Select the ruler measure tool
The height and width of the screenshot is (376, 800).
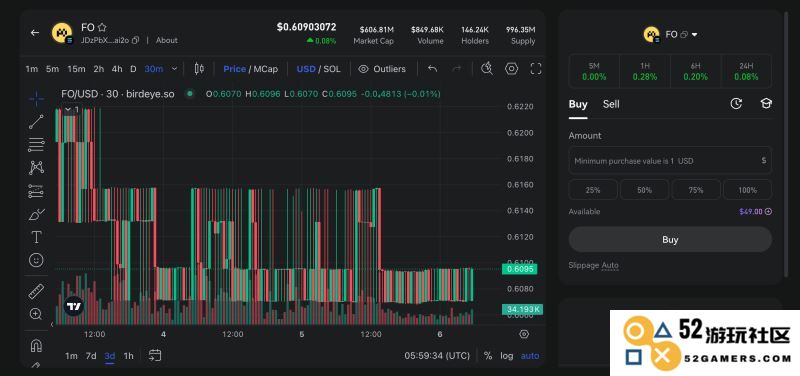pos(36,291)
